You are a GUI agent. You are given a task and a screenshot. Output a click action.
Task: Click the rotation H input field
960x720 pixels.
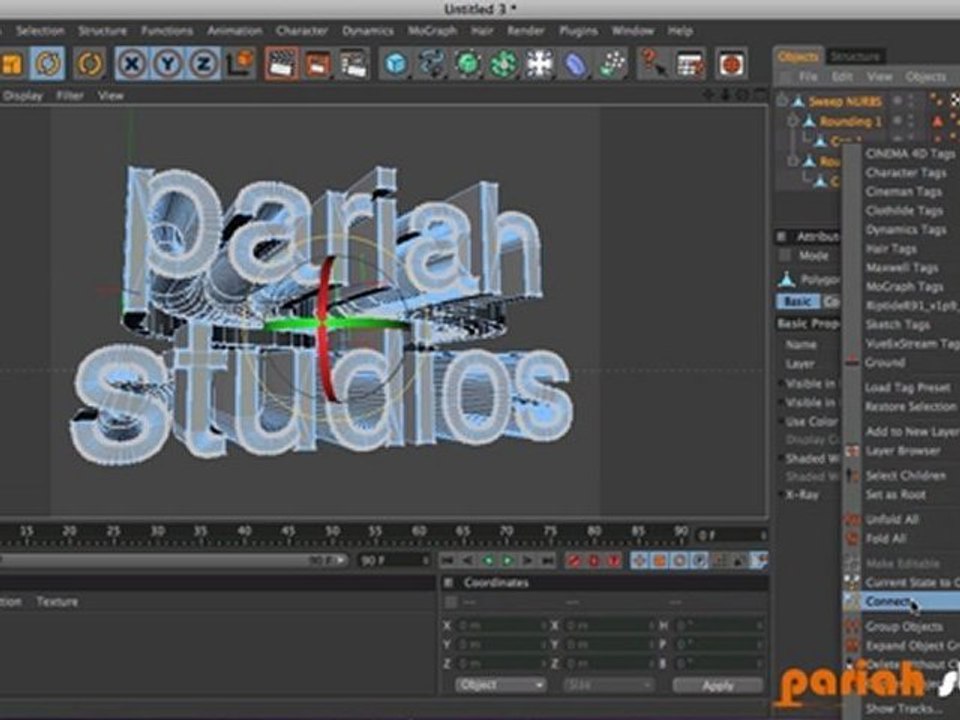click(721, 626)
